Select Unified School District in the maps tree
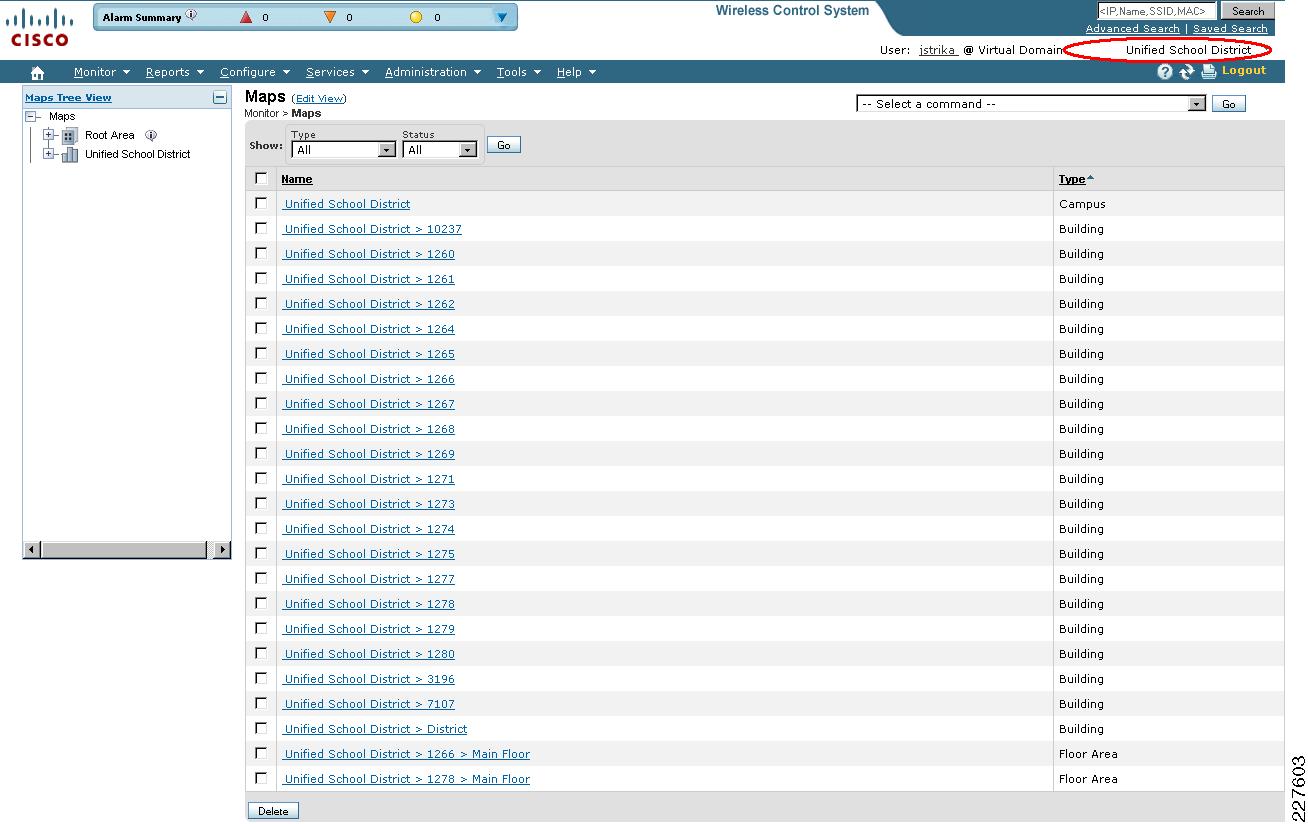Image resolution: width=1308 pixels, height=824 pixels. point(137,155)
